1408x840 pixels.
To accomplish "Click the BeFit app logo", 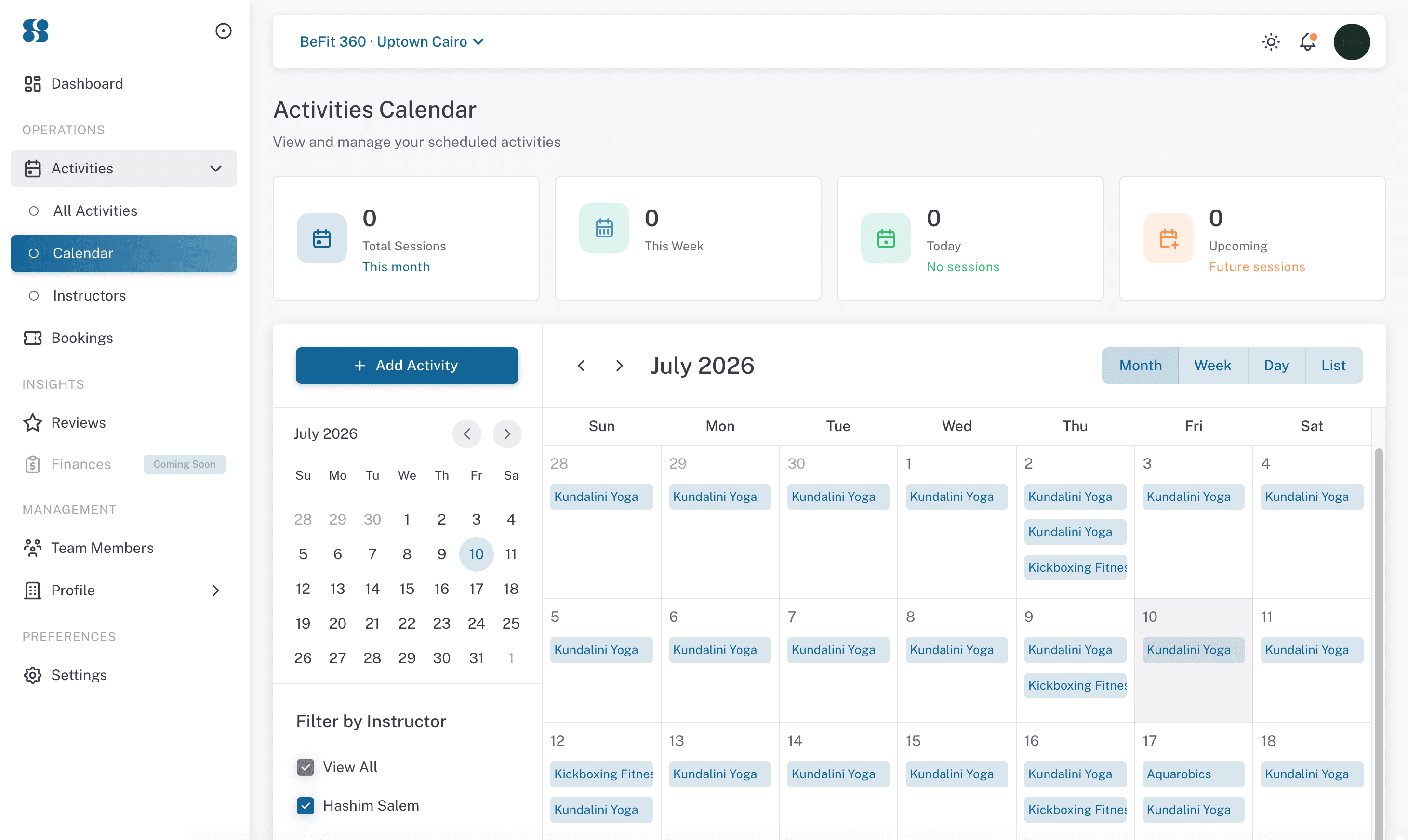I will point(36,30).
